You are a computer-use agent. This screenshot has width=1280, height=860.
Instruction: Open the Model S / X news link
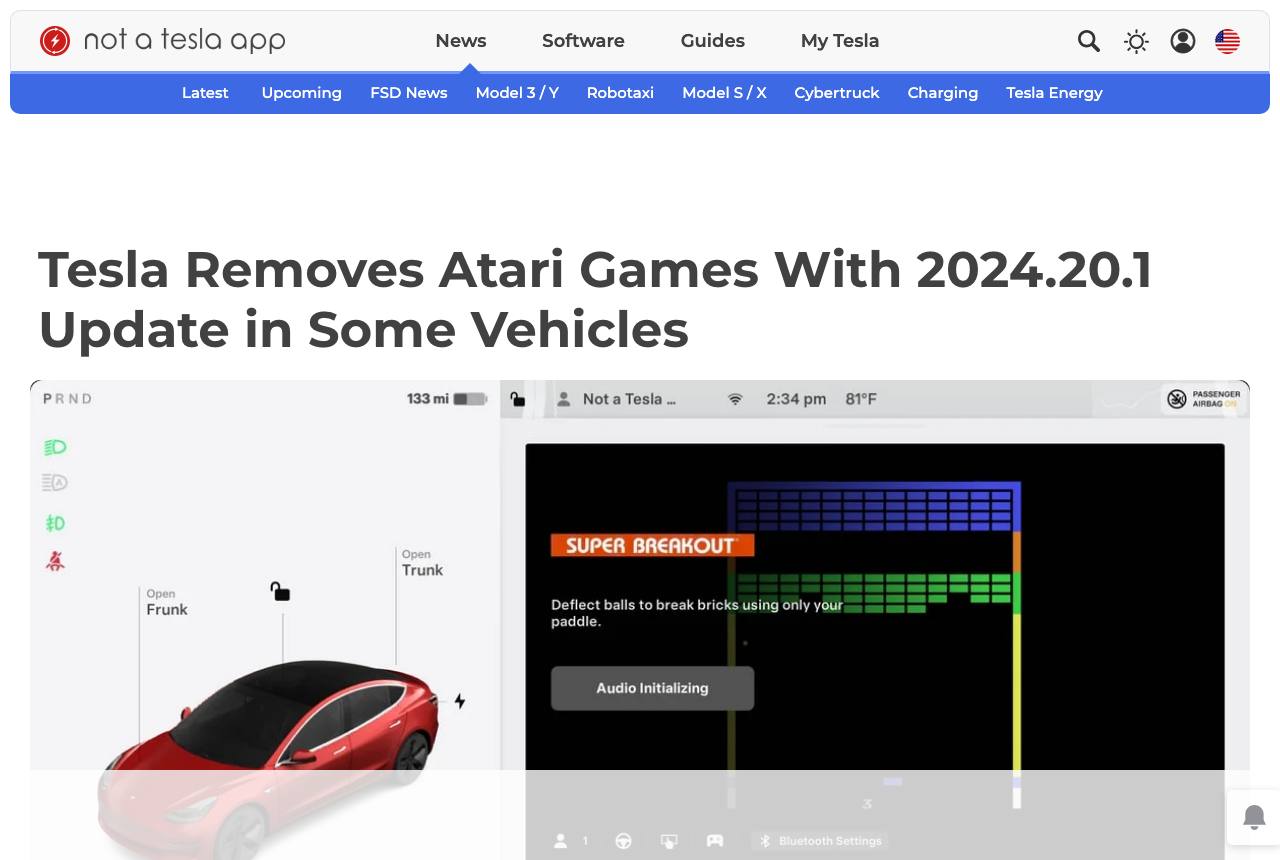point(724,93)
